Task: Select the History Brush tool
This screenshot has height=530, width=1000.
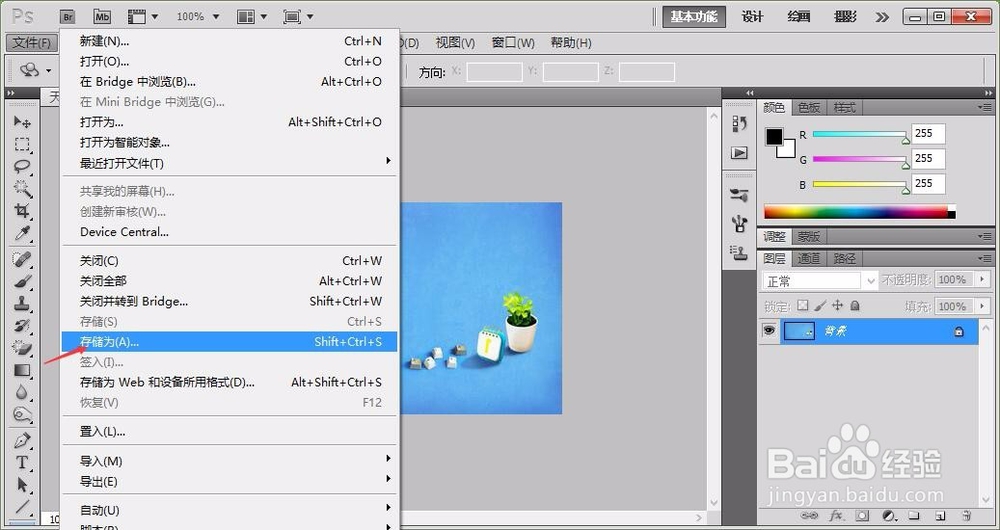Action: point(22,326)
